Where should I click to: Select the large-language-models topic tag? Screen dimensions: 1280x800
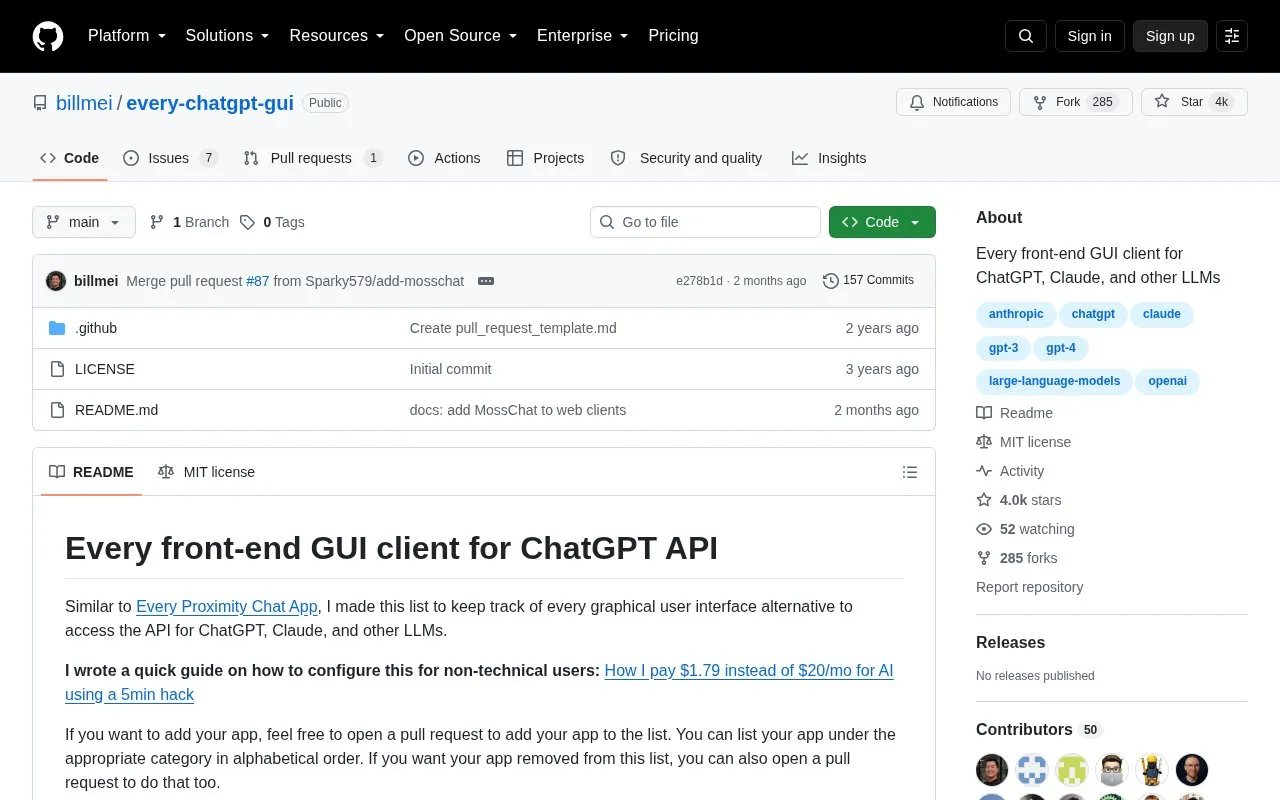[x=1054, y=381]
